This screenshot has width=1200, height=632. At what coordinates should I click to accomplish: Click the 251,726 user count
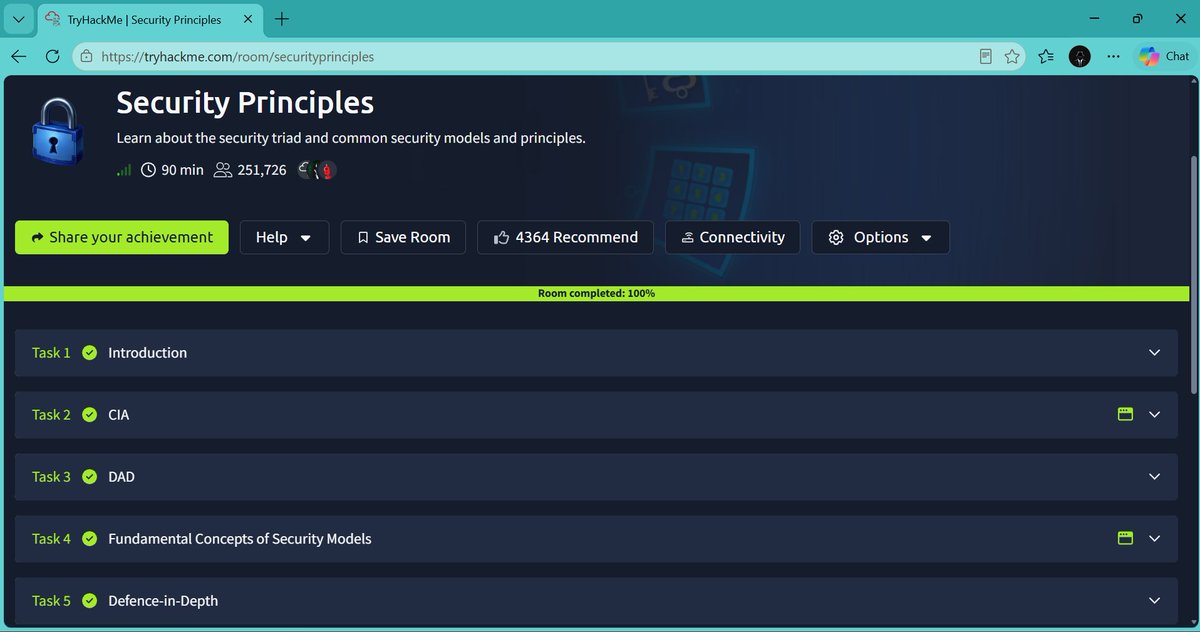click(x=262, y=170)
